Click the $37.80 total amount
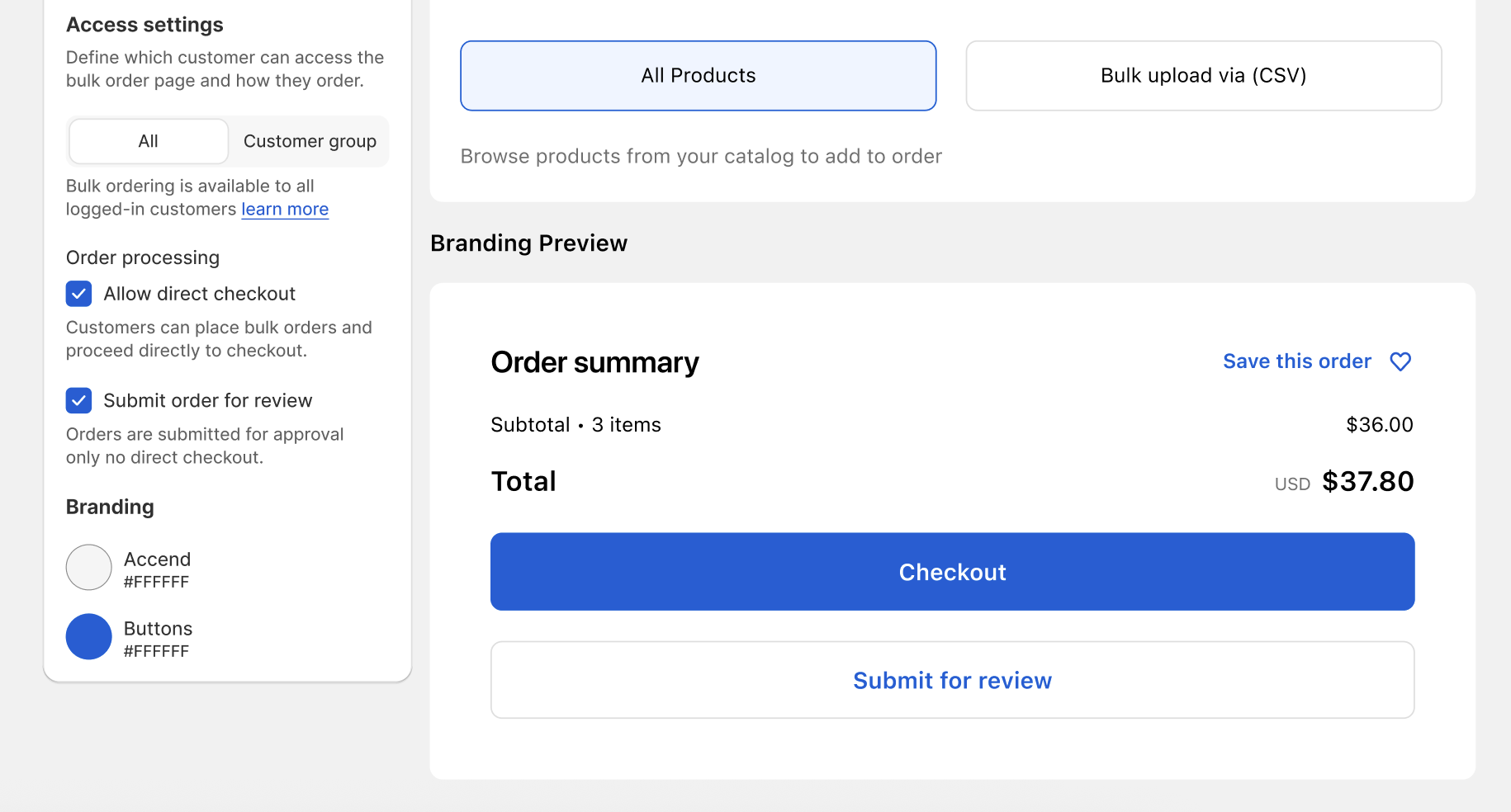This screenshot has height=812, width=1511. [x=1367, y=481]
